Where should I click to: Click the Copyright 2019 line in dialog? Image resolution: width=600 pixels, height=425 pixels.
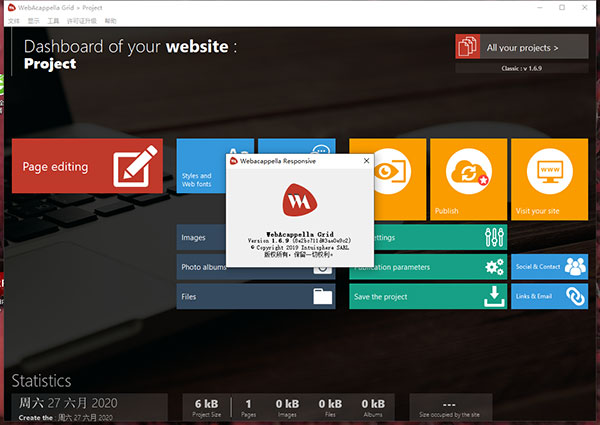(300, 248)
